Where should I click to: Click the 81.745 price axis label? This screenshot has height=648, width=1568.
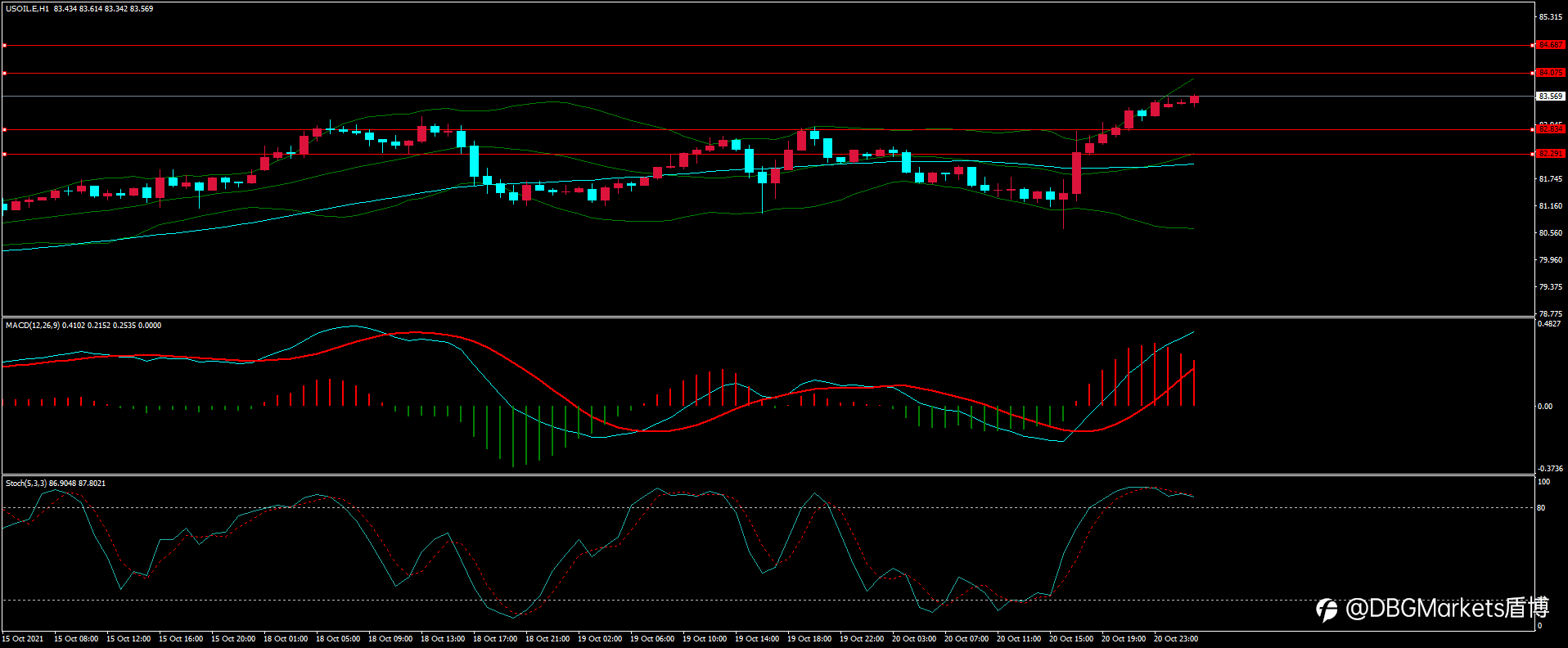pyautogui.click(x=1551, y=179)
